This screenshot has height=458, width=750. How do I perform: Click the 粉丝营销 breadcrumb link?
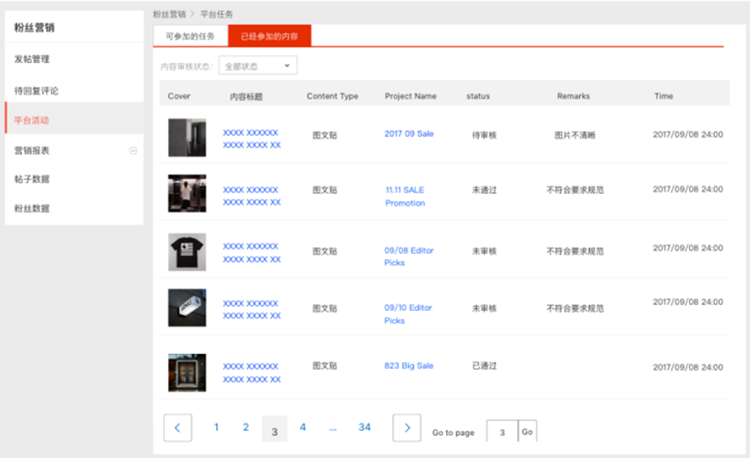coord(168,15)
